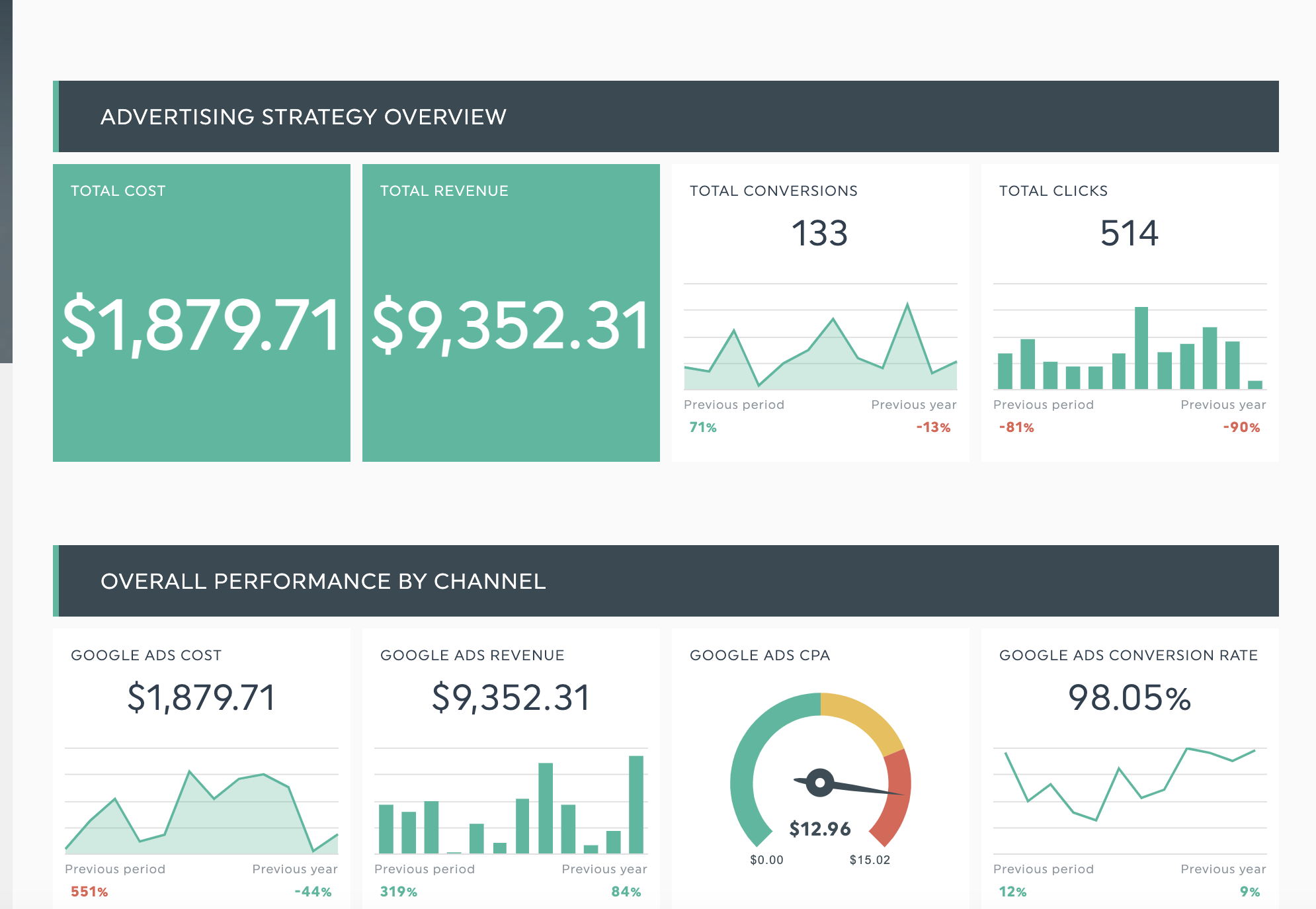Open the Total Cost widget

pos(202,311)
